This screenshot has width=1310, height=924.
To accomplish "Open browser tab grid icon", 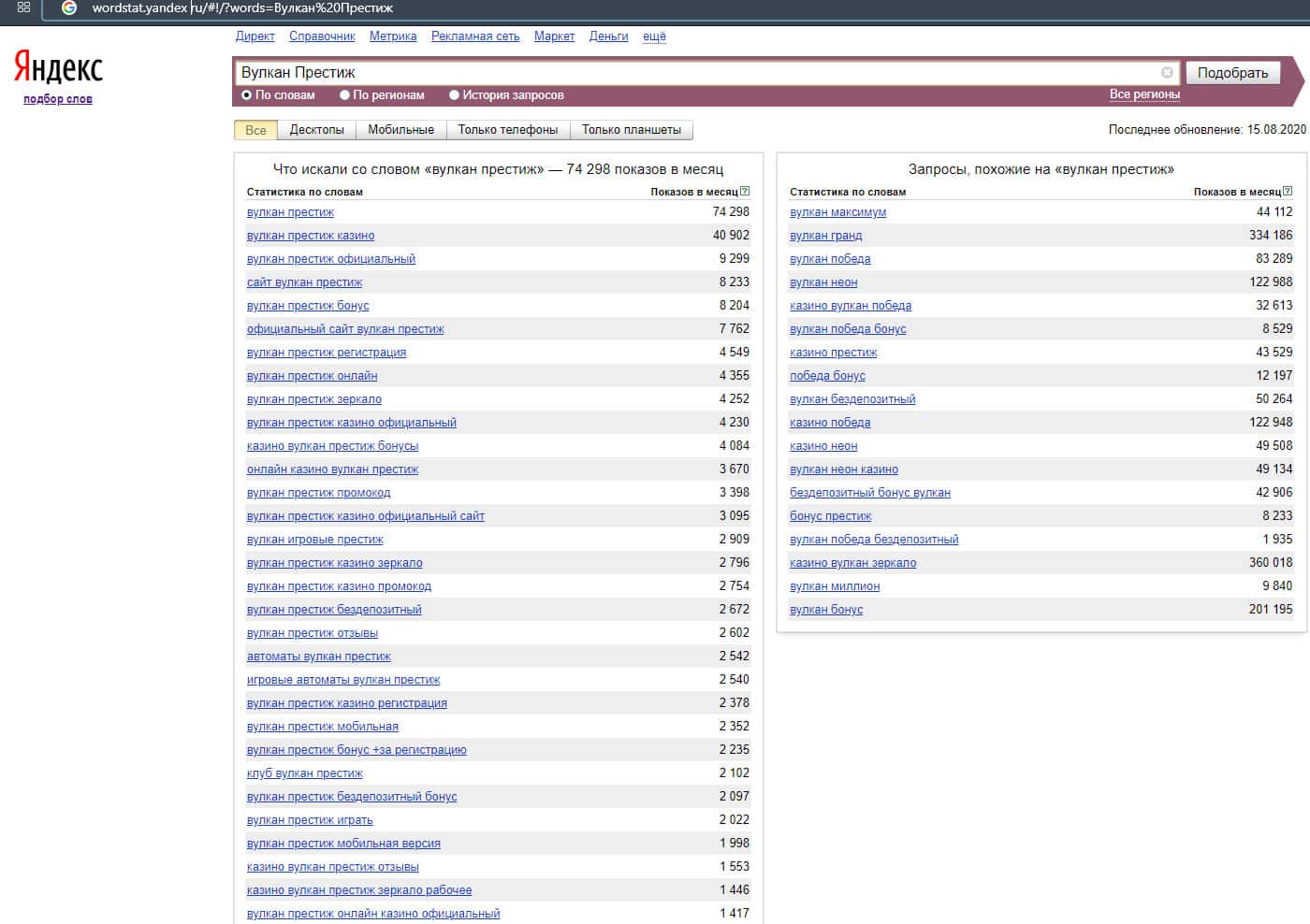I will 23,7.
